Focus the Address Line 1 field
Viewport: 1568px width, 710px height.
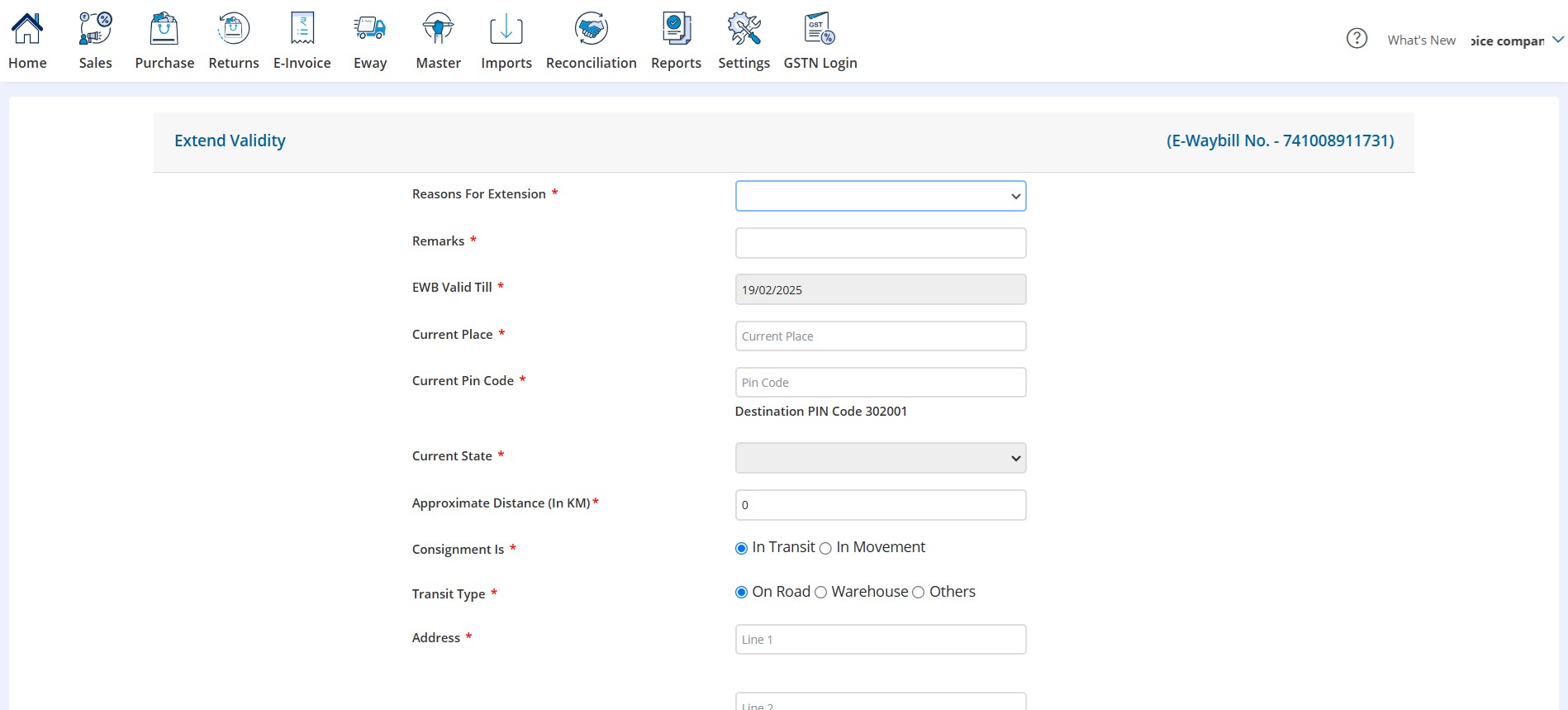[881, 640]
